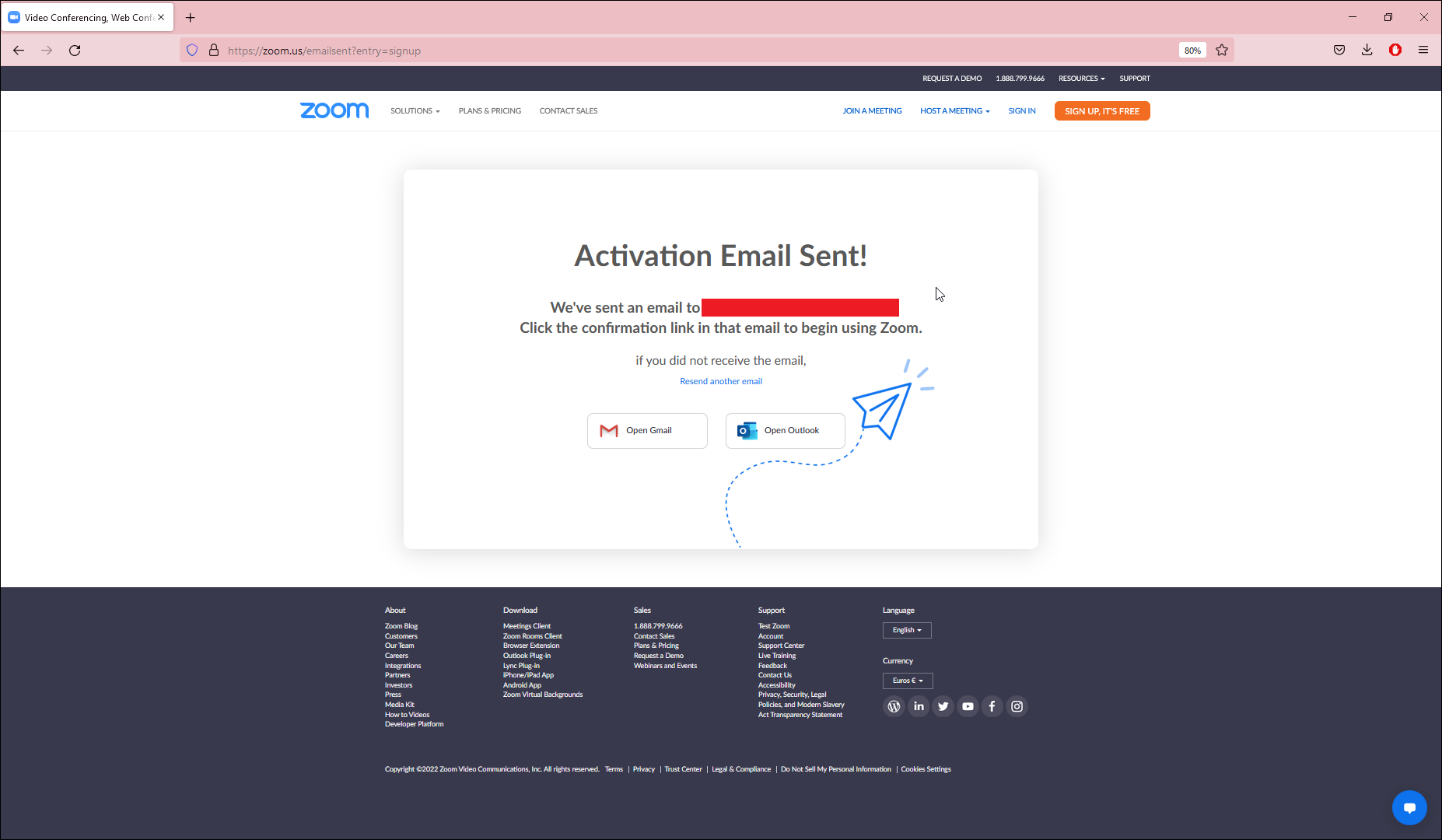The width and height of the screenshot is (1442, 840).
Task: Expand the Solutions dropdown menu
Action: click(x=415, y=111)
